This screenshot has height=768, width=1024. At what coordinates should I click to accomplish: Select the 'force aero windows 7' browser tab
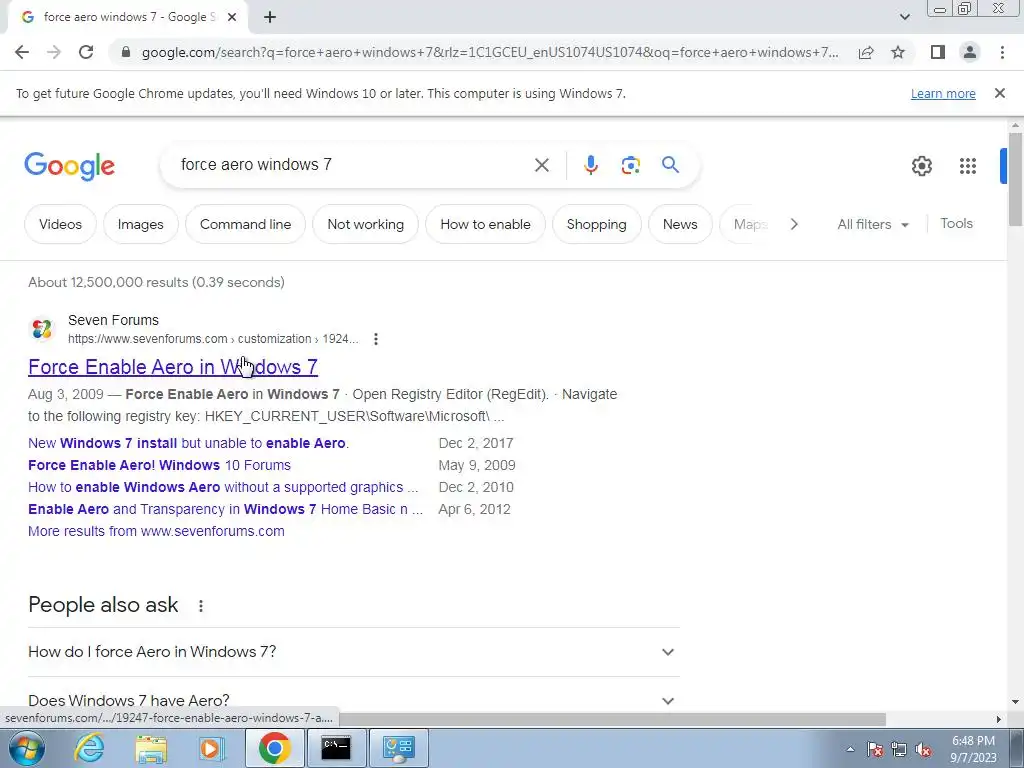[x=128, y=18]
